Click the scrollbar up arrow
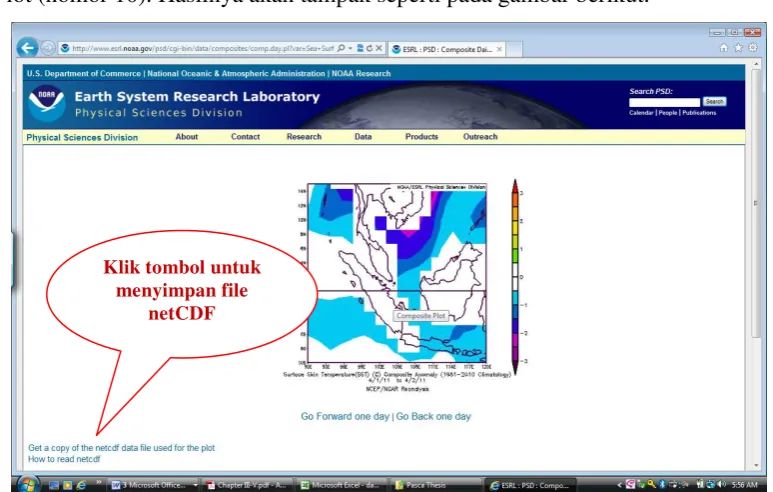 pyautogui.click(x=756, y=65)
